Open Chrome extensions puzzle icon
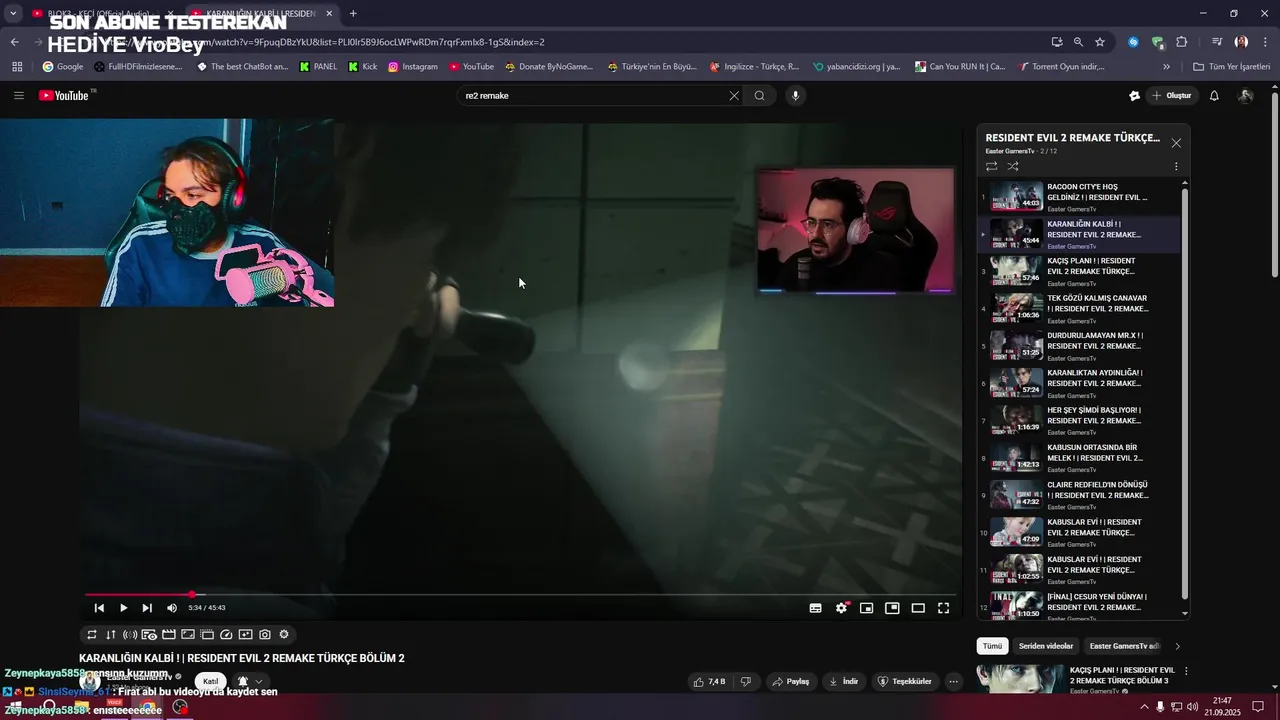The height and width of the screenshot is (720, 1280). tap(1181, 42)
